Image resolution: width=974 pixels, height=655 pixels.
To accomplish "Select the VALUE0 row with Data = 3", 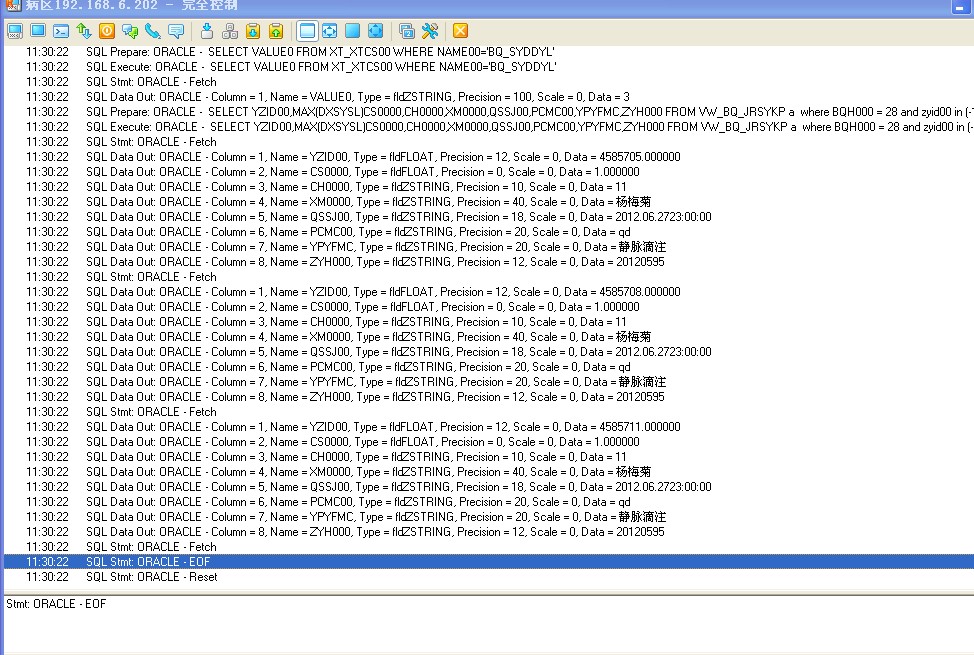I will point(489,97).
